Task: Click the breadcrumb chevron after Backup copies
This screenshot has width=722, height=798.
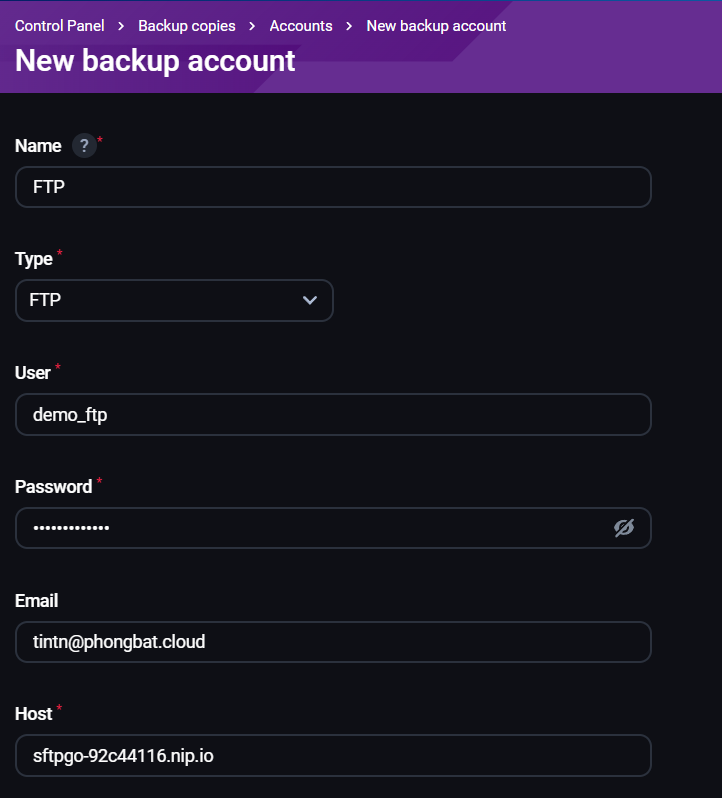Action: click(x=253, y=26)
